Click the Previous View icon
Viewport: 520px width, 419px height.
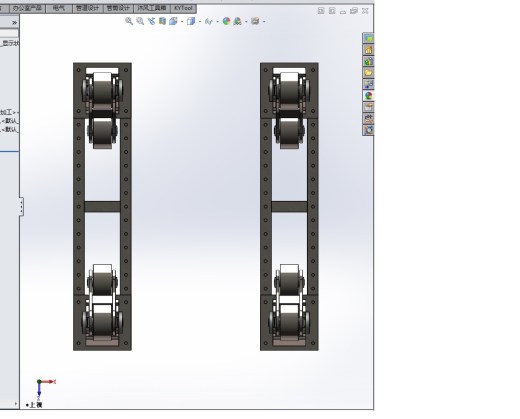coord(151,21)
